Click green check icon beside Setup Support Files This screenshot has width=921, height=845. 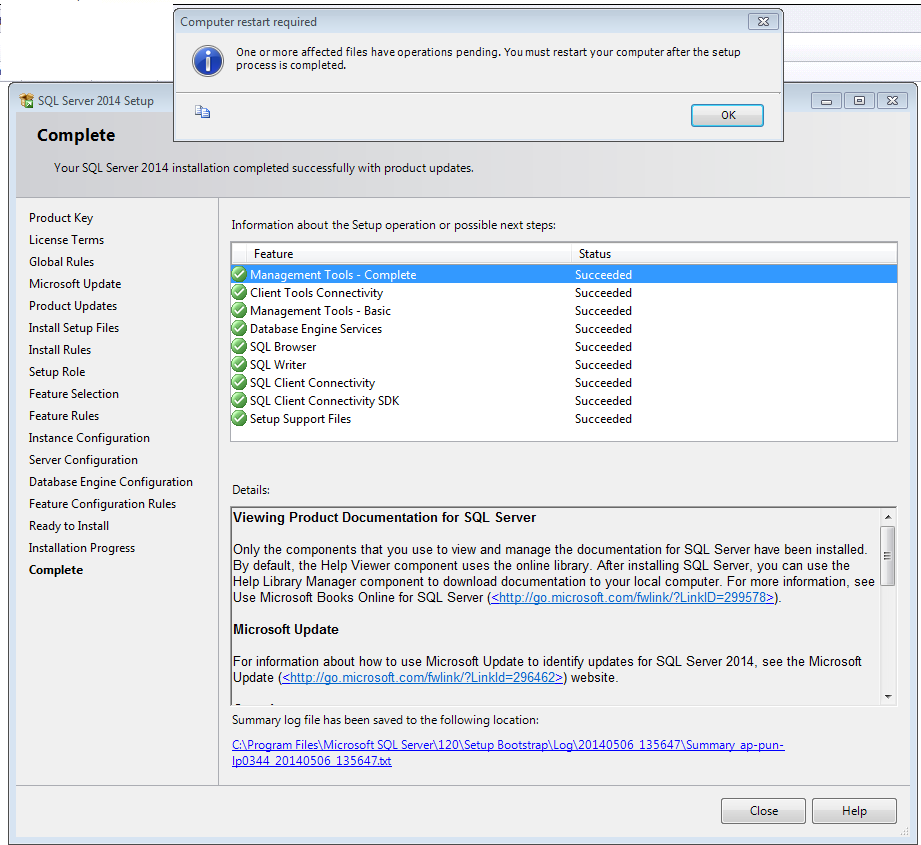(x=238, y=418)
